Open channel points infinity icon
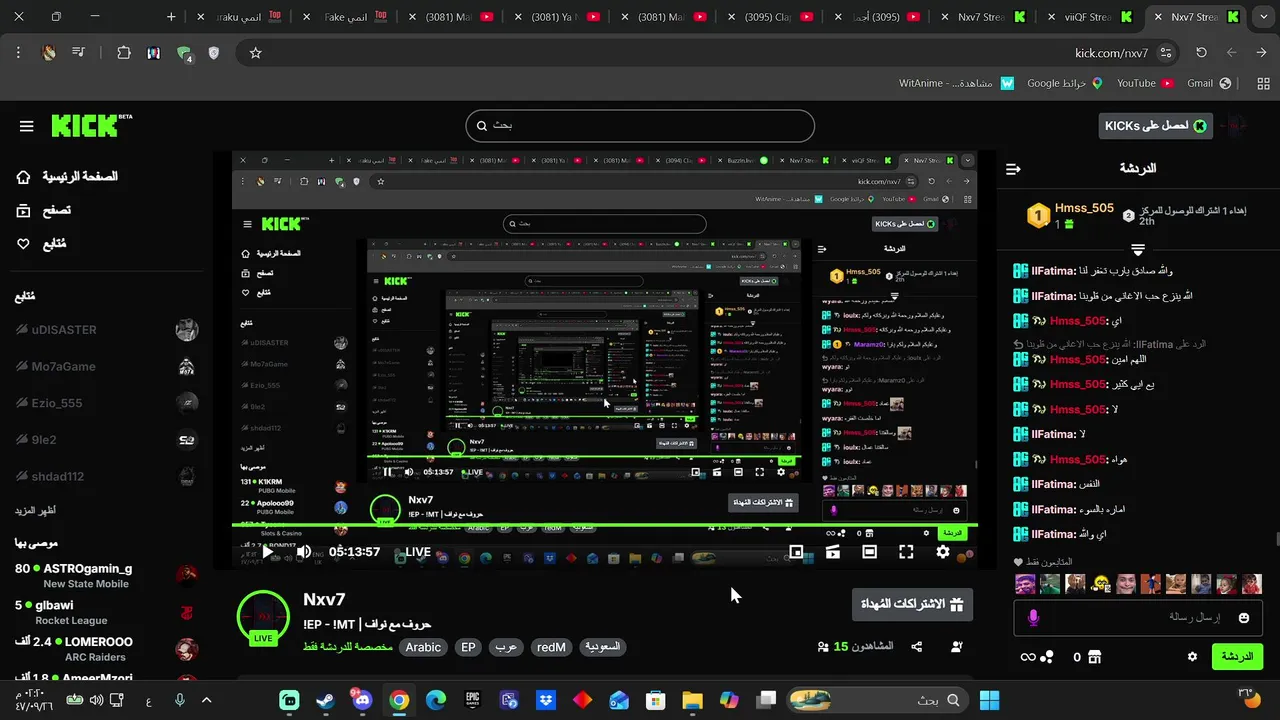The image size is (1280, 720). pyautogui.click(x=1037, y=657)
